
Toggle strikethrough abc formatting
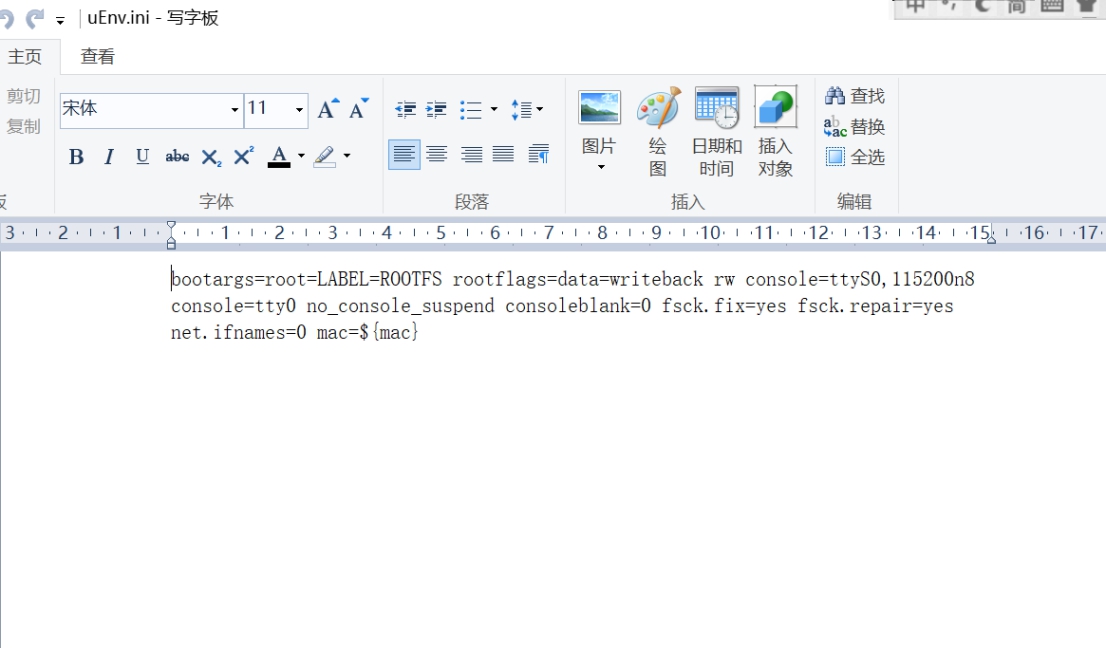tap(177, 157)
